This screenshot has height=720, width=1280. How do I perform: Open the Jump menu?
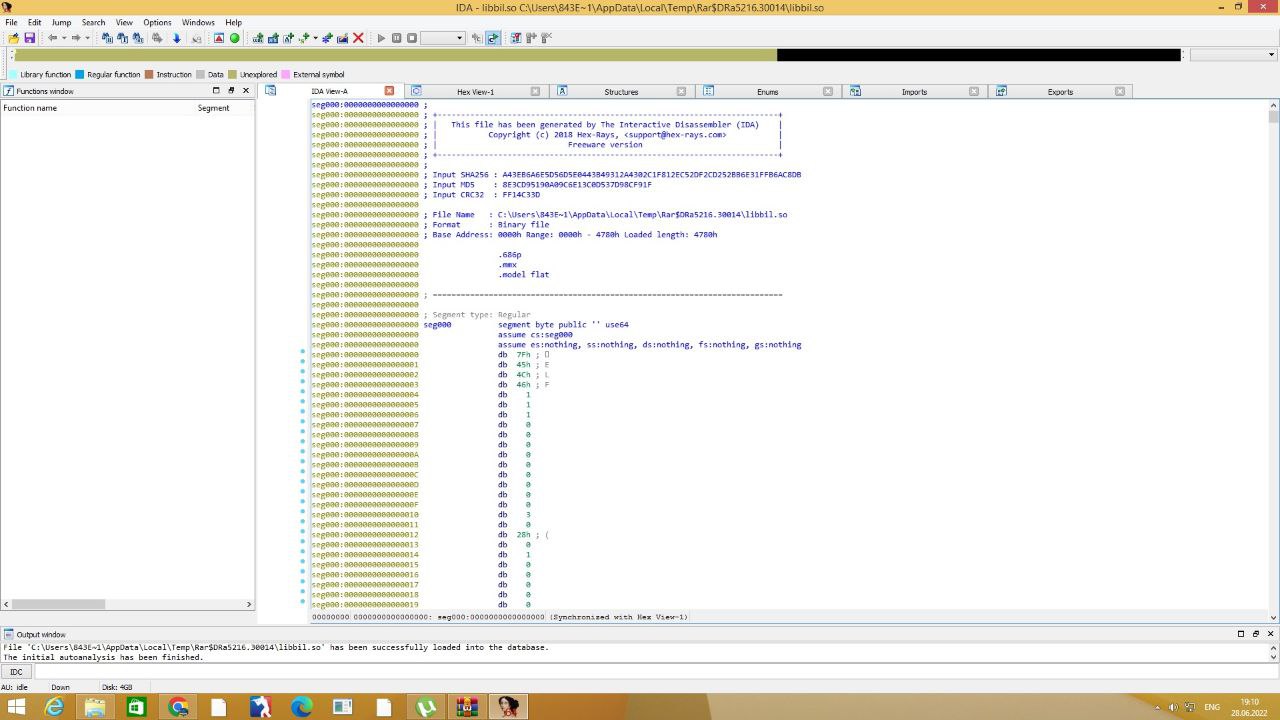pos(61,22)
